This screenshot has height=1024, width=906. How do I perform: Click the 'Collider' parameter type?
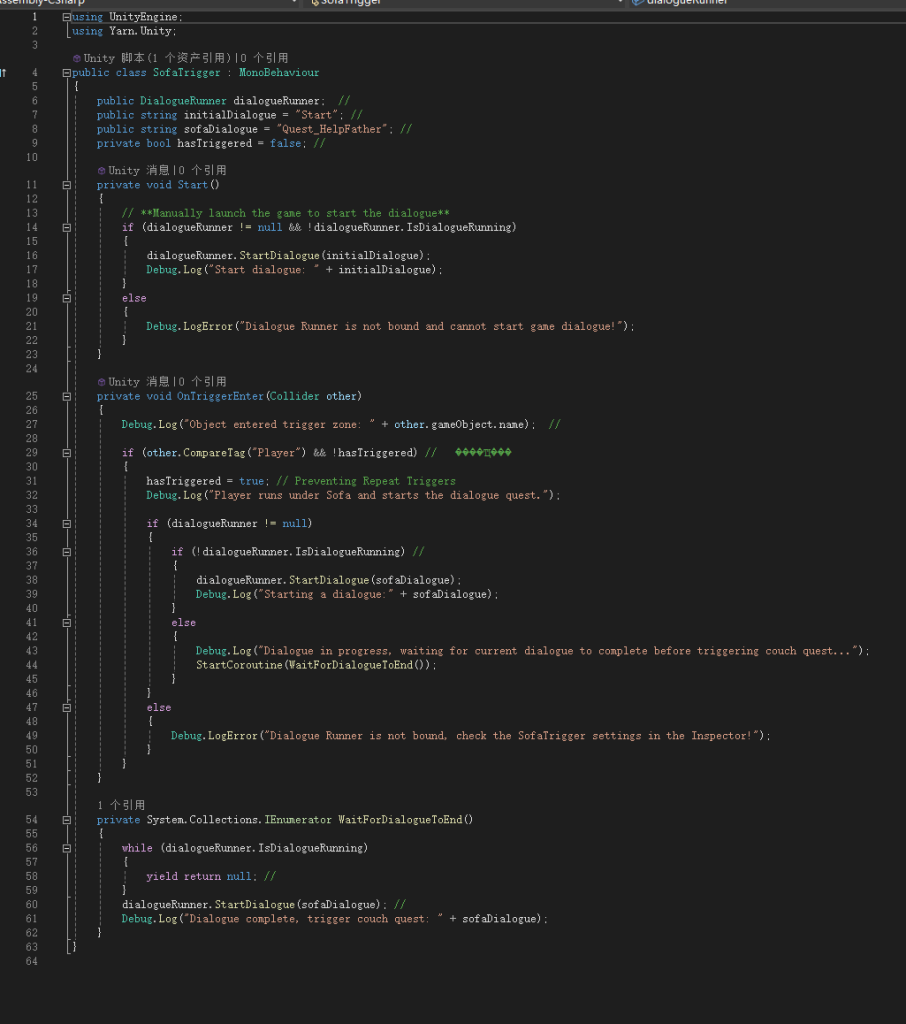(x=295, y=396)
